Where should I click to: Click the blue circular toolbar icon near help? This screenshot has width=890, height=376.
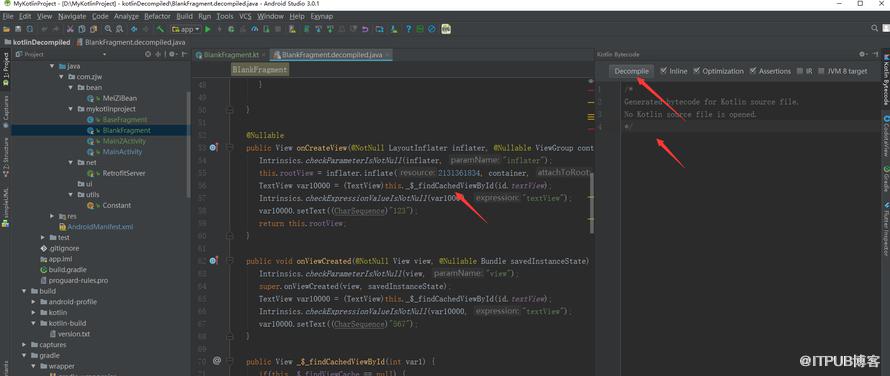[x=432, y=29]
